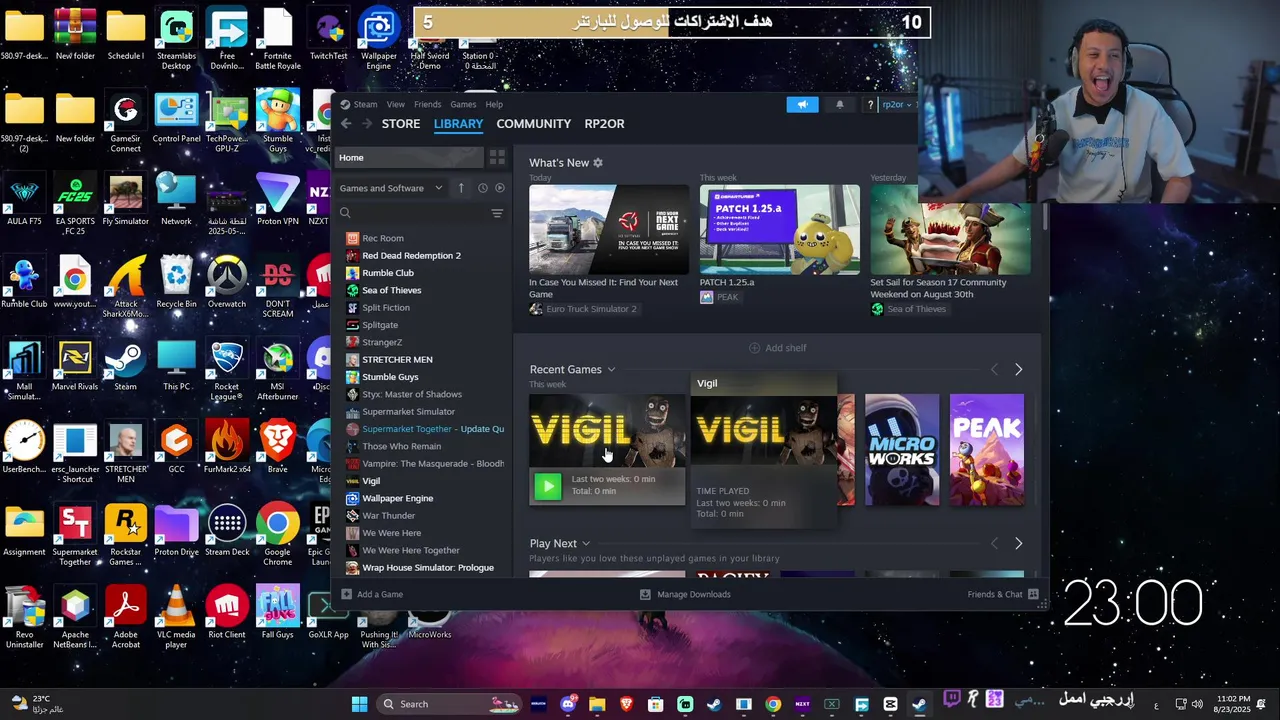Screen dimensions: 1280x720
Task: Click the sort ascending arrow in library sidebar
Action: point(461,188)
